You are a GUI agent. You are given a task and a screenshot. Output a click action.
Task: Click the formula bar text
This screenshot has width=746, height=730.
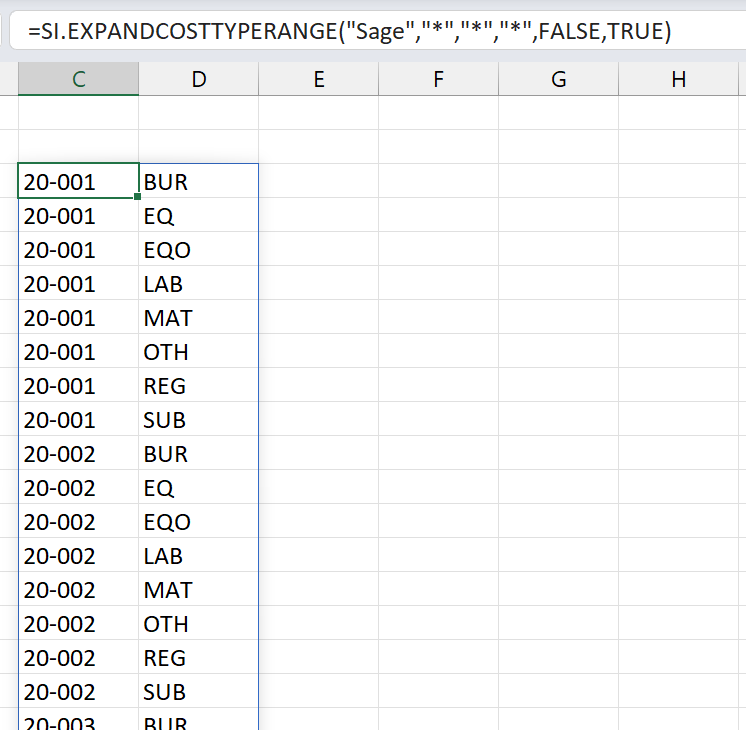tap(349, 32)
